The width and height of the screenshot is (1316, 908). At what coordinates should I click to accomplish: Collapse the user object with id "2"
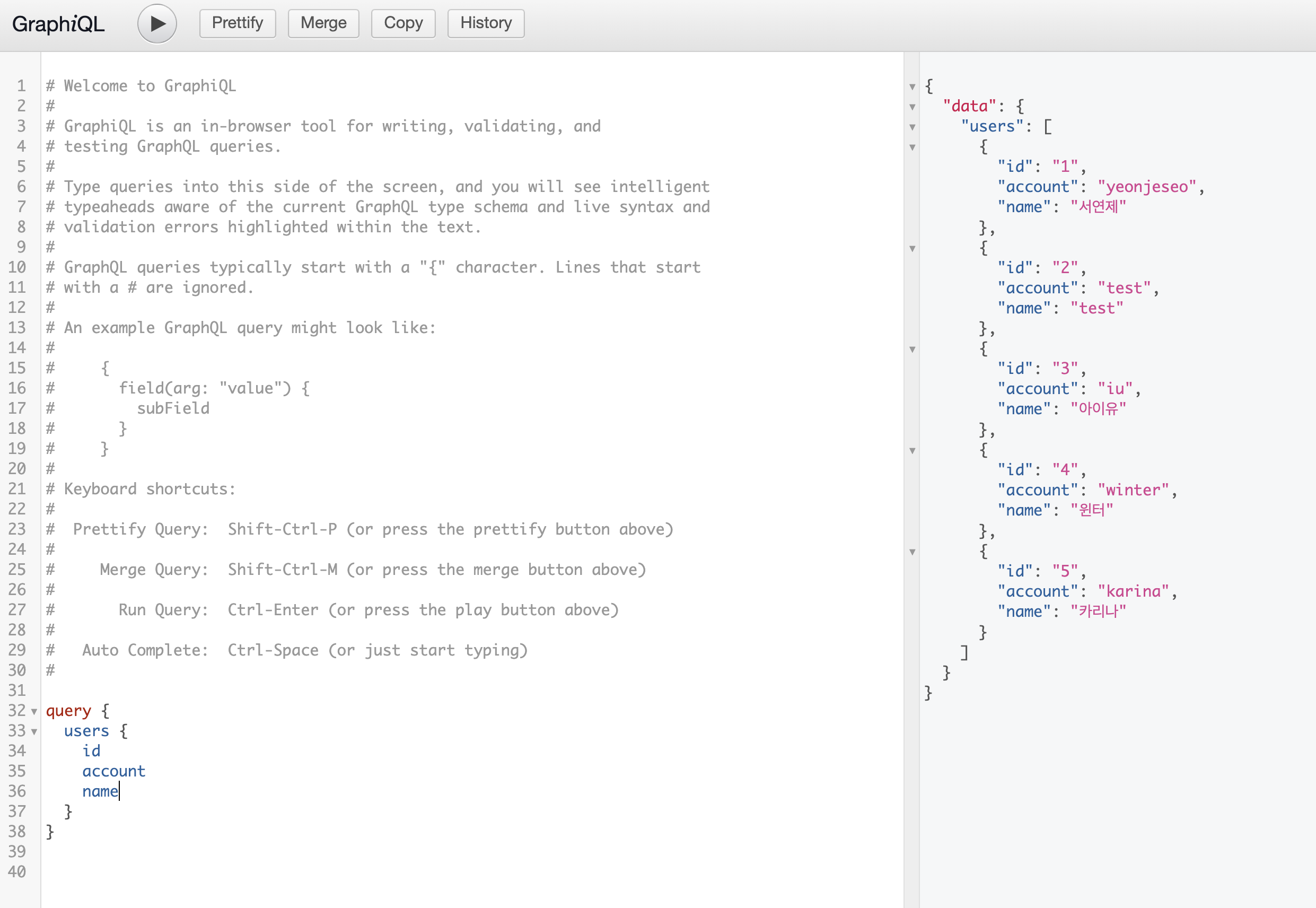click(x=912, y=249)
